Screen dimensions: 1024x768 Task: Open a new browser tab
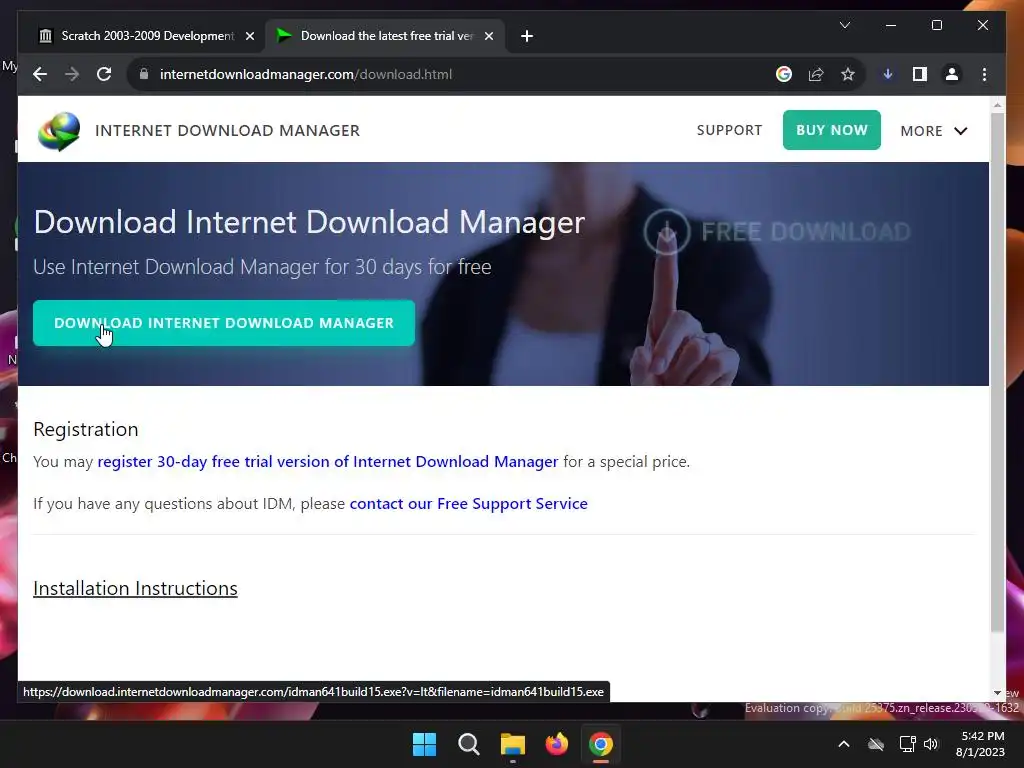click(x=527, y=36)
